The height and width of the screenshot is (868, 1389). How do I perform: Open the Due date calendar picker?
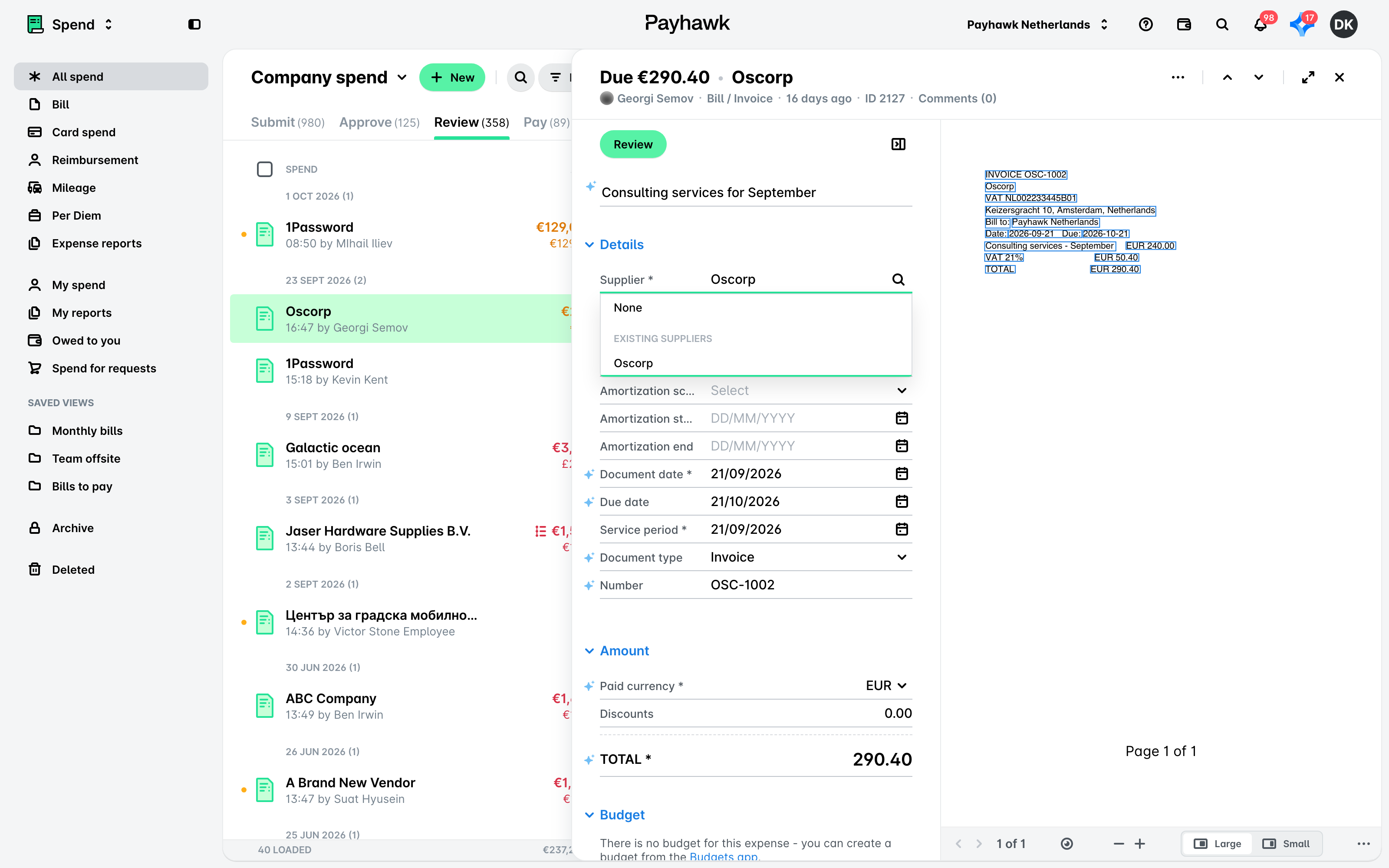coord(902,502)
